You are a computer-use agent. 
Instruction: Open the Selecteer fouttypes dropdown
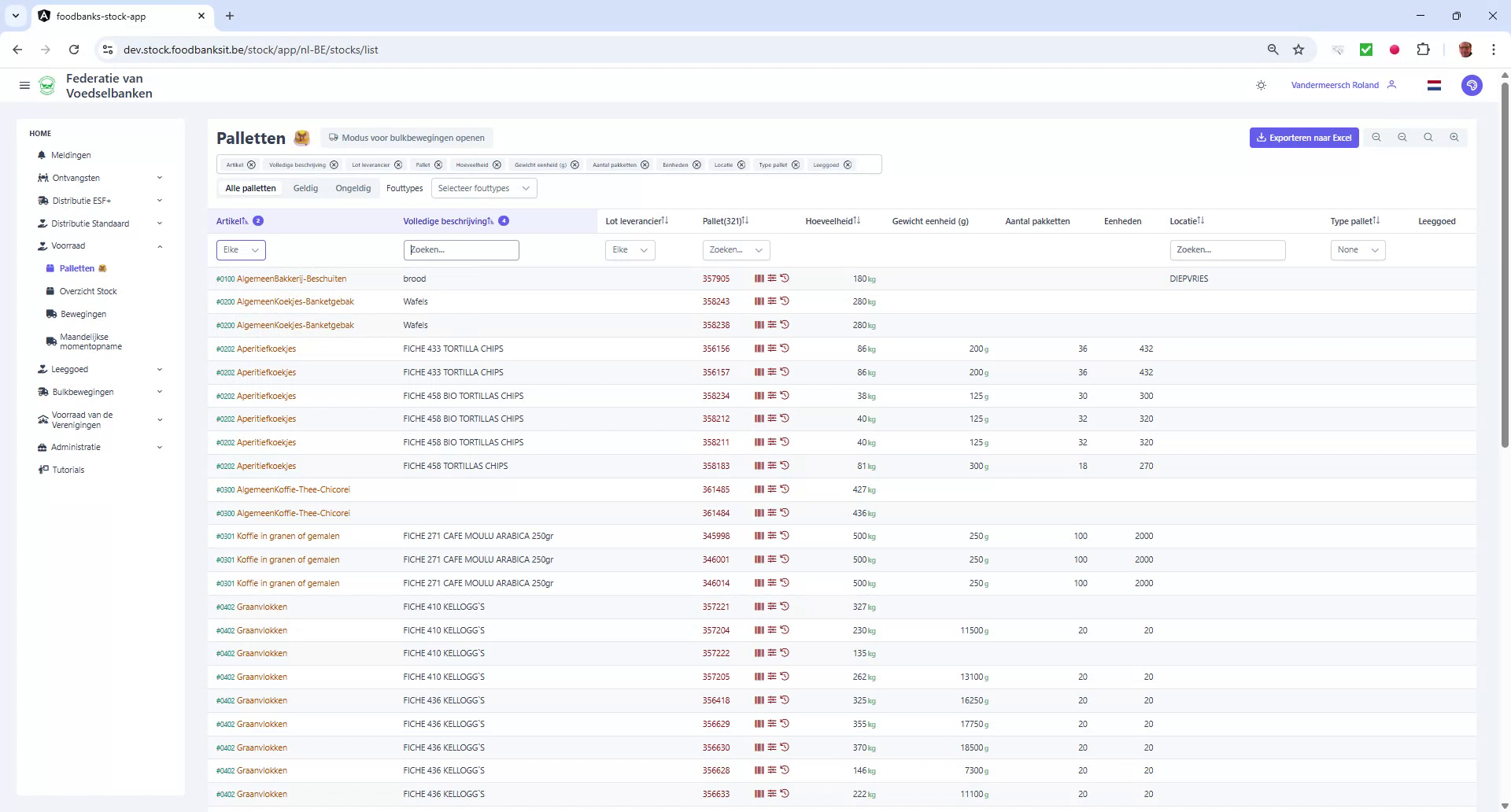pyautogui.click(x=484, y=188)
